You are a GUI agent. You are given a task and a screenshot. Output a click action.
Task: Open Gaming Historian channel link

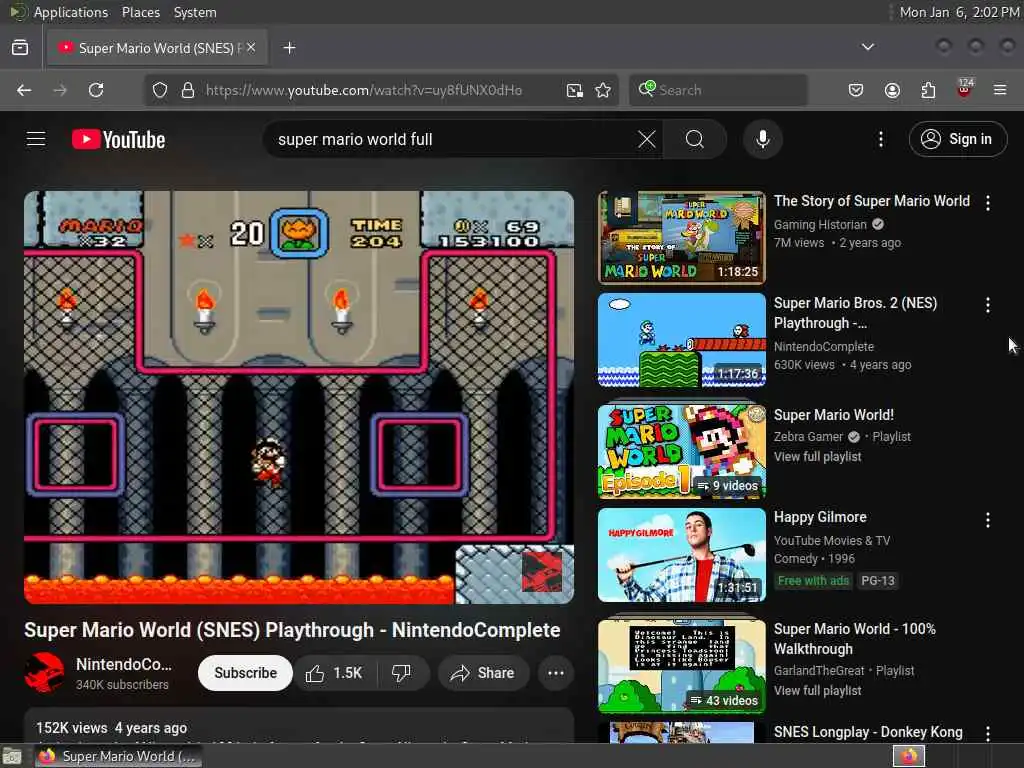click(x=820, y=225)
